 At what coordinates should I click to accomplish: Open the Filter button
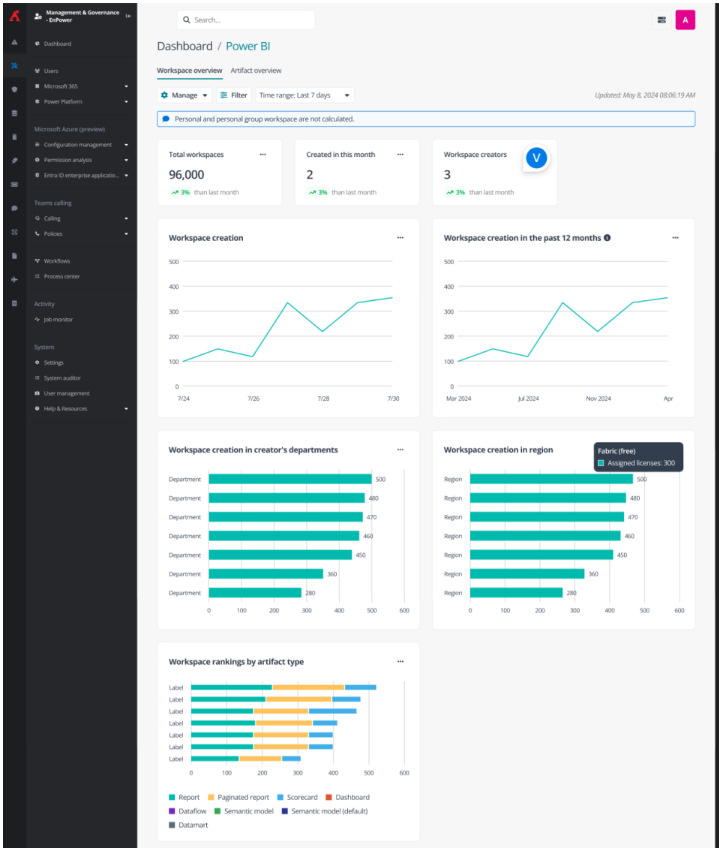point(233,95)
